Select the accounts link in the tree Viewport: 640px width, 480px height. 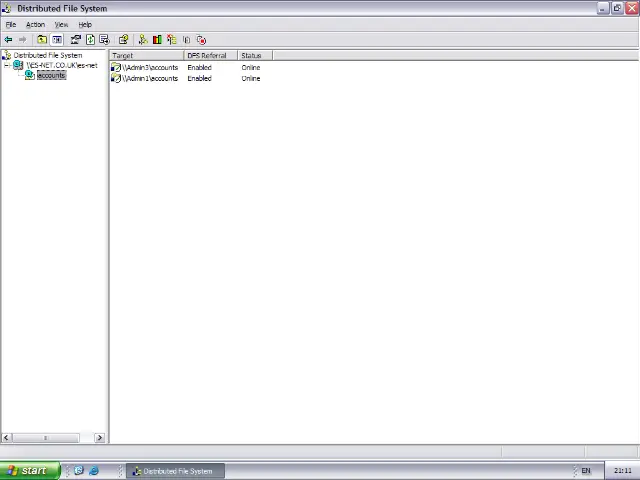(51, 75)
